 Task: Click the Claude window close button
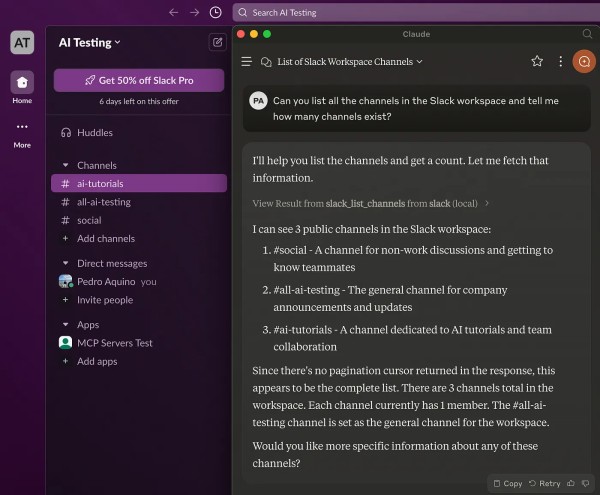pyautogui.click(x=241, y=34)
